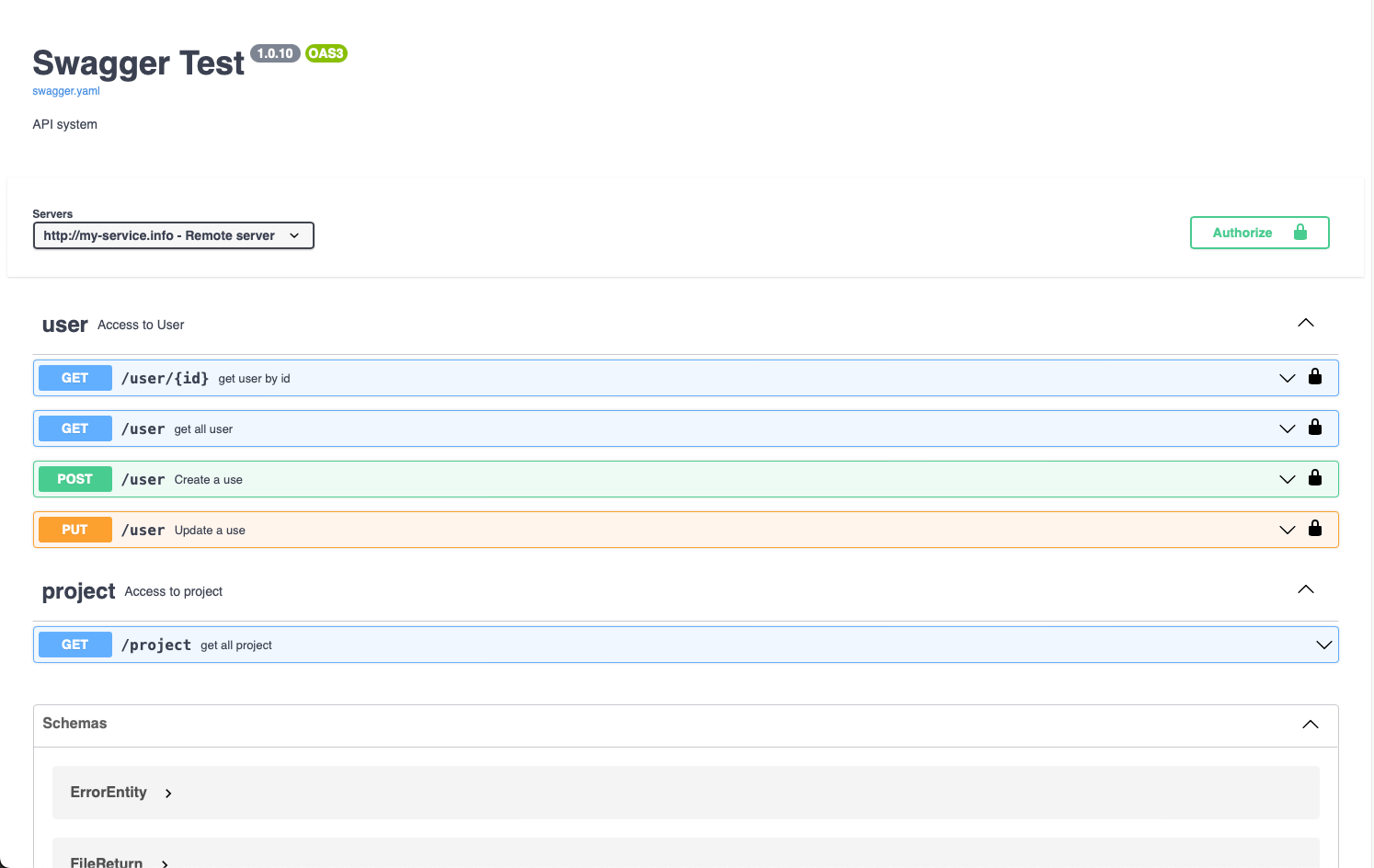
Task: Click the 'Access to User' description
Action: (x=141, y=325)
